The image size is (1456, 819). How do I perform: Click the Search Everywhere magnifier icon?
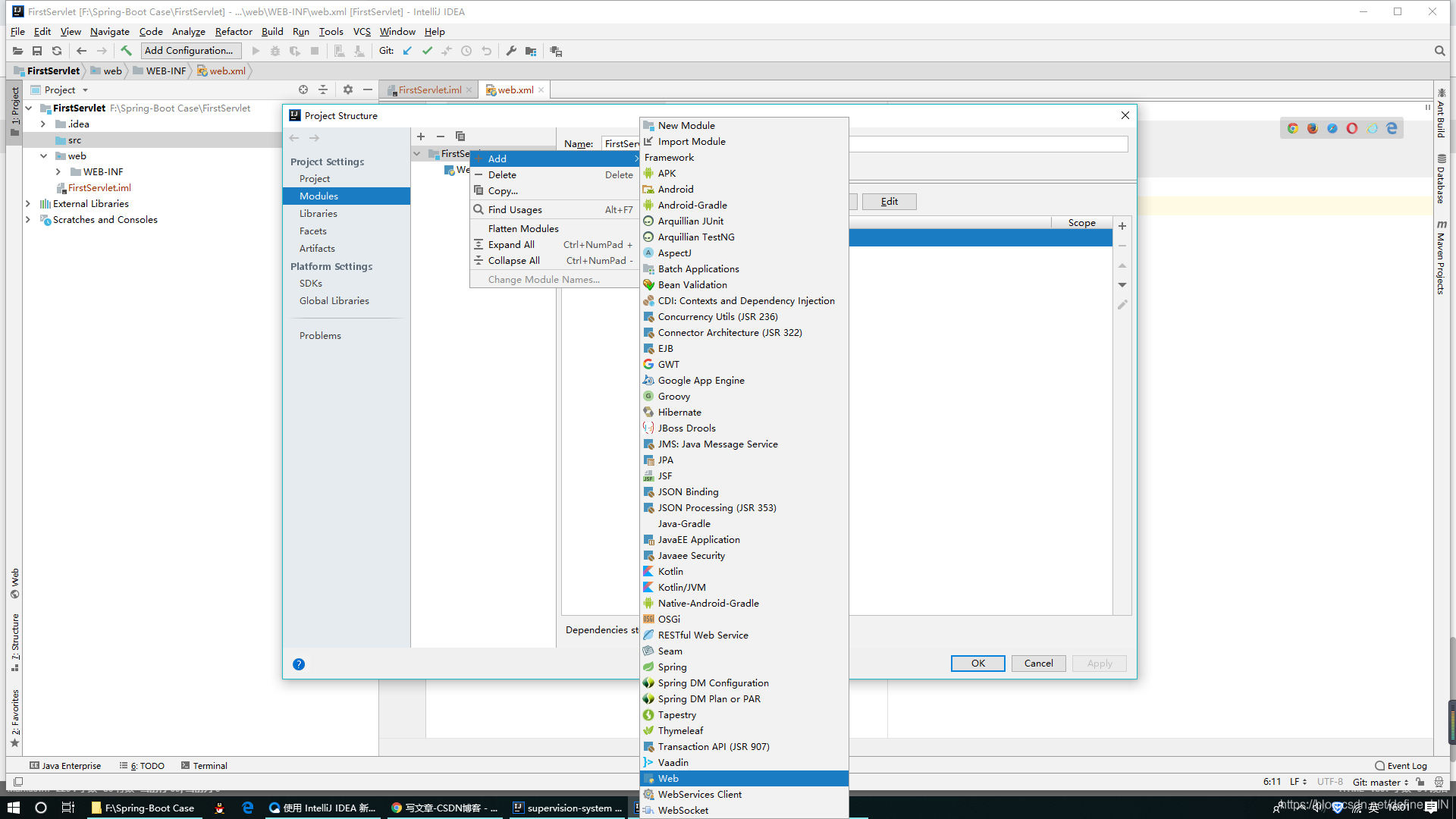(1439, 51)
